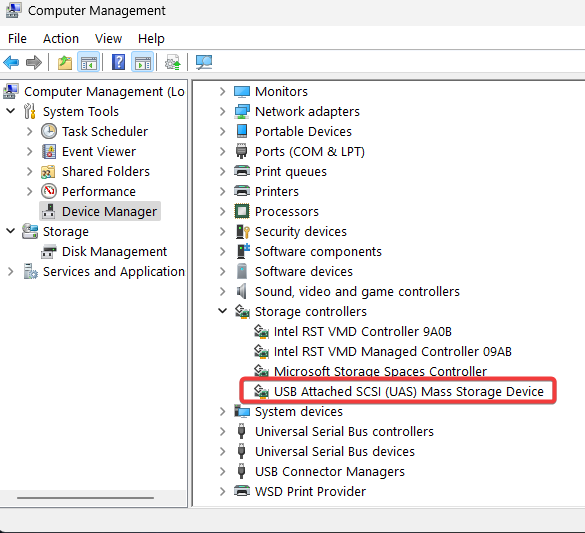Expand the Network adapters category
The image size is (585, 533).
coord(223,112)
